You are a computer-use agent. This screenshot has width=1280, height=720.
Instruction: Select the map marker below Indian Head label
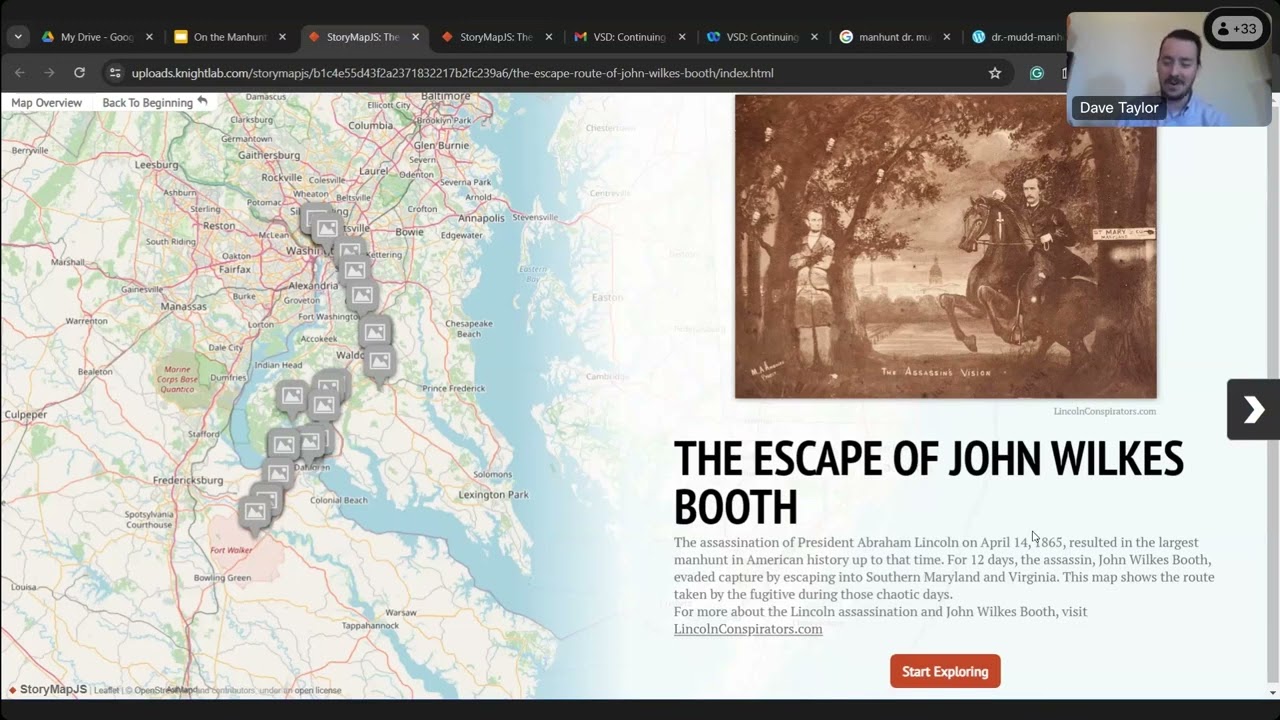(x=292, y=397)
